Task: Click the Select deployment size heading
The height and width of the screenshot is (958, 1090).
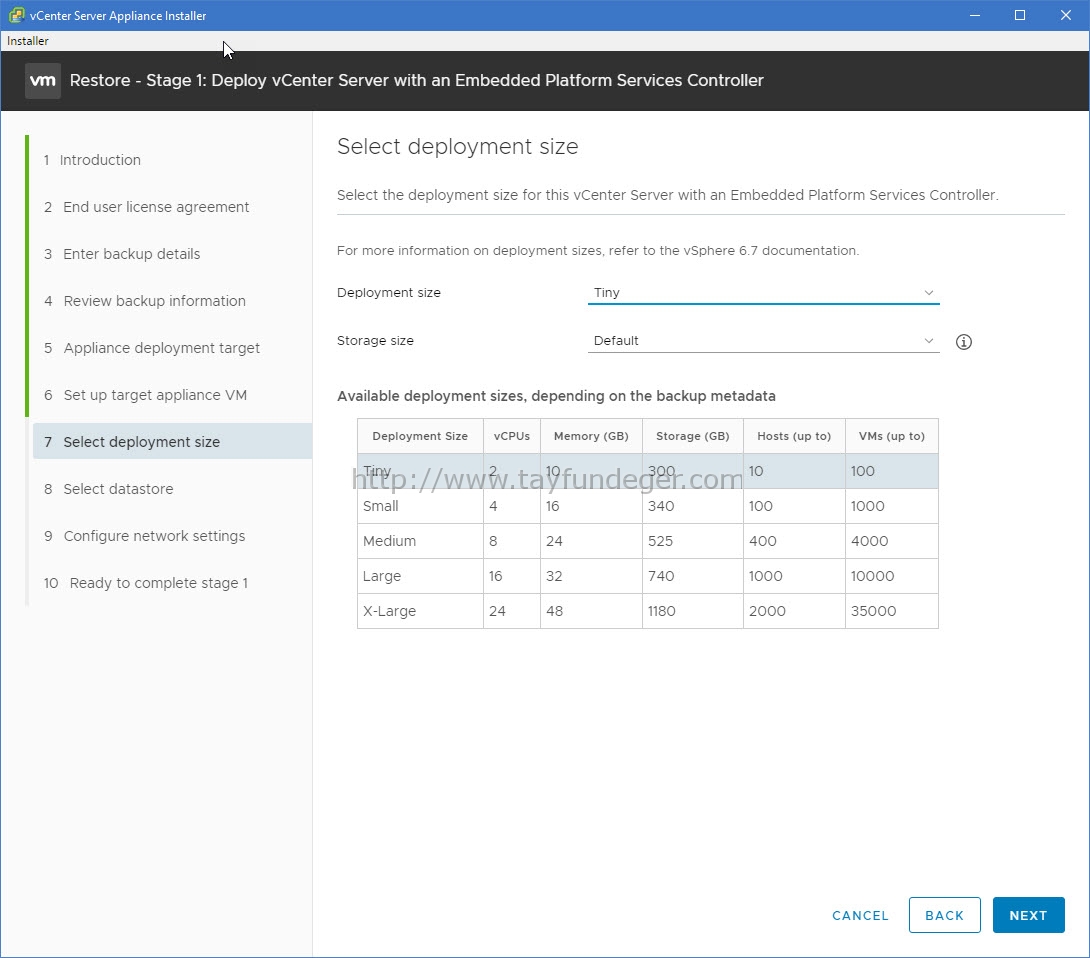Action: (x=457, y=147)
